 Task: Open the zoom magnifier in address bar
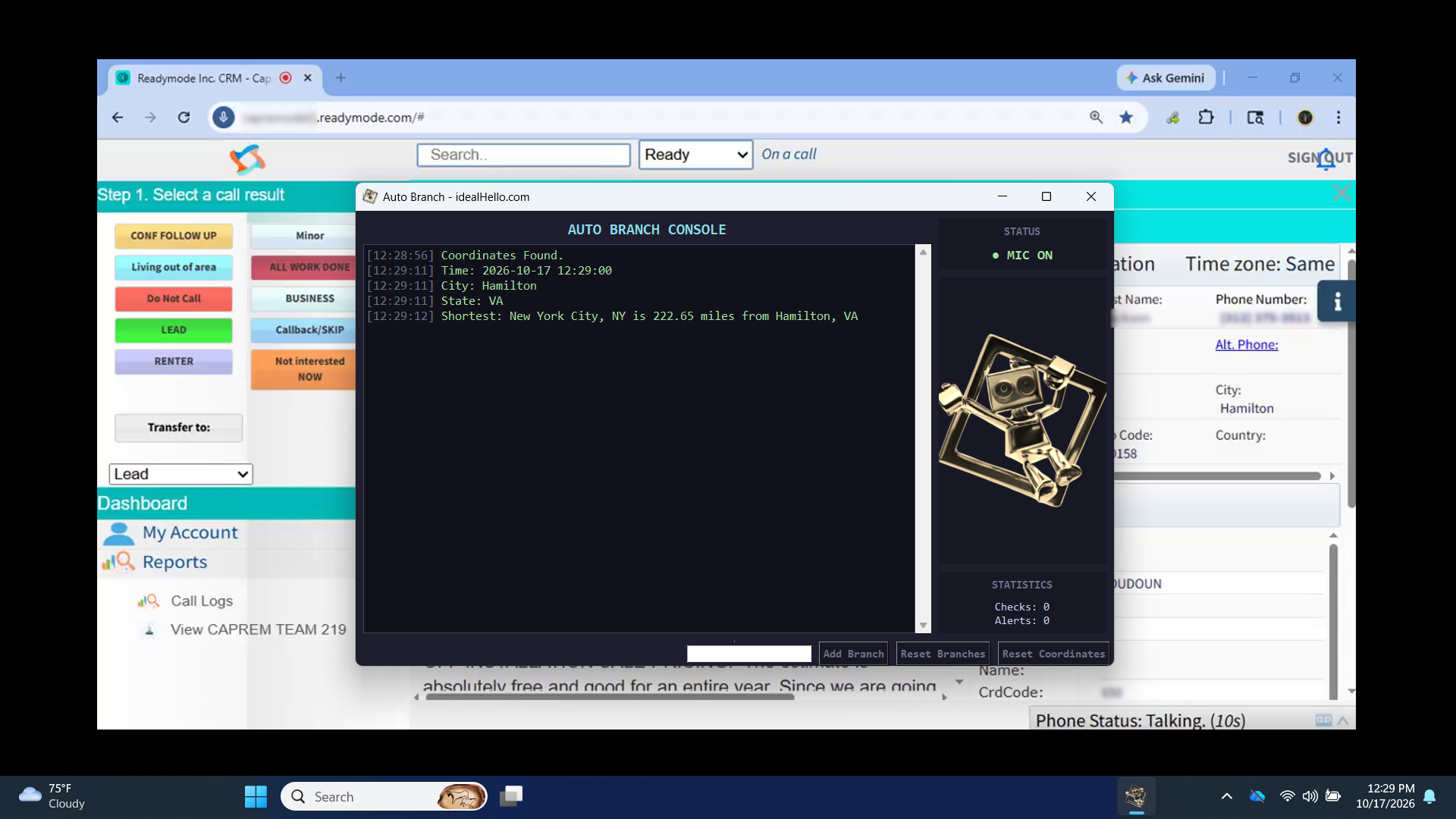click(x=1096, y=118)
